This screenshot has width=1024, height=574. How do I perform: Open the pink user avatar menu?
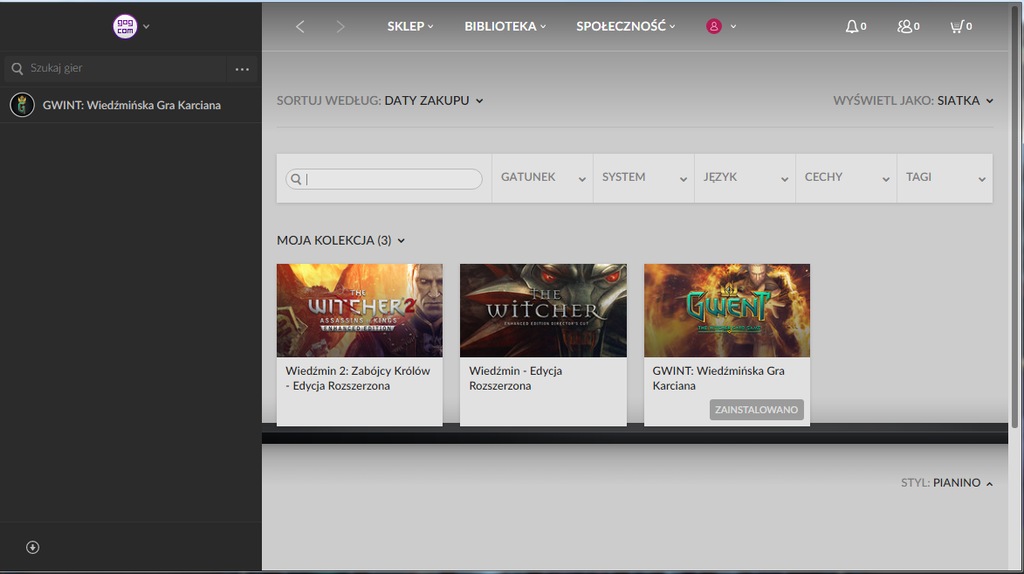point(714,27)
